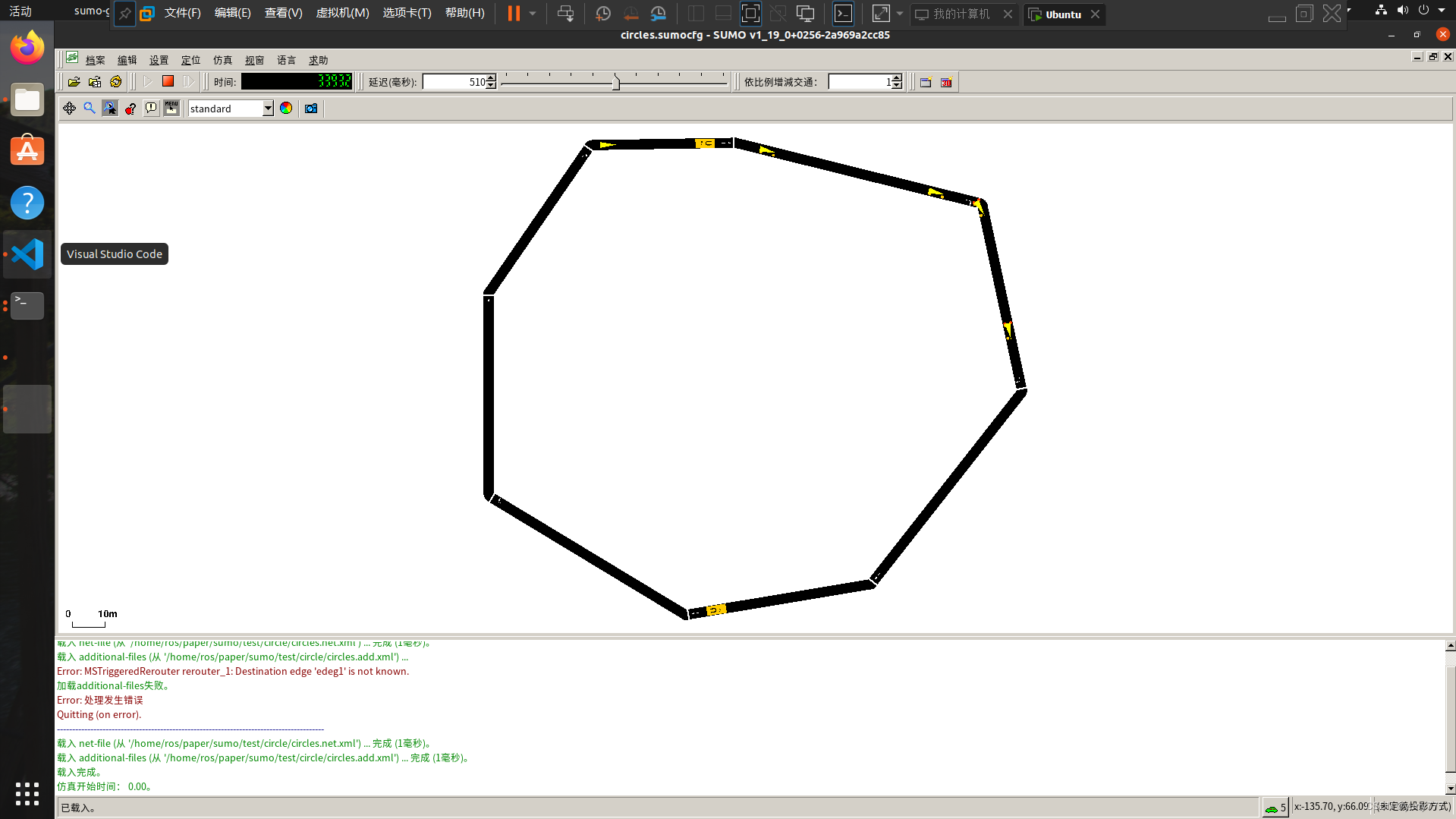This screenshot has height=819, width=1456.
Task: Open the 编辑 (Edit) menu
Action: 127,60
